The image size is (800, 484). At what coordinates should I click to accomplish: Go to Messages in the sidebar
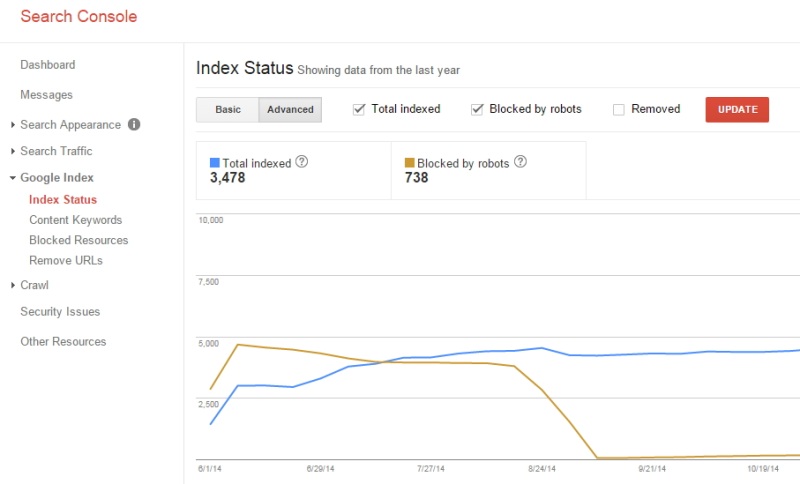[47, 95]
